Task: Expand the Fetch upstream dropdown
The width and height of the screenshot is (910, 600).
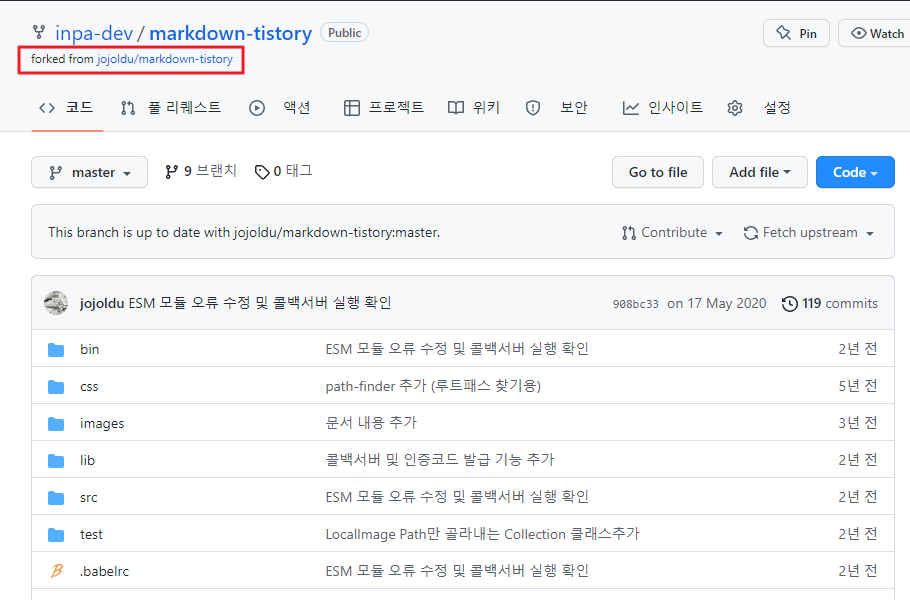Action: [x=808, y=233]
